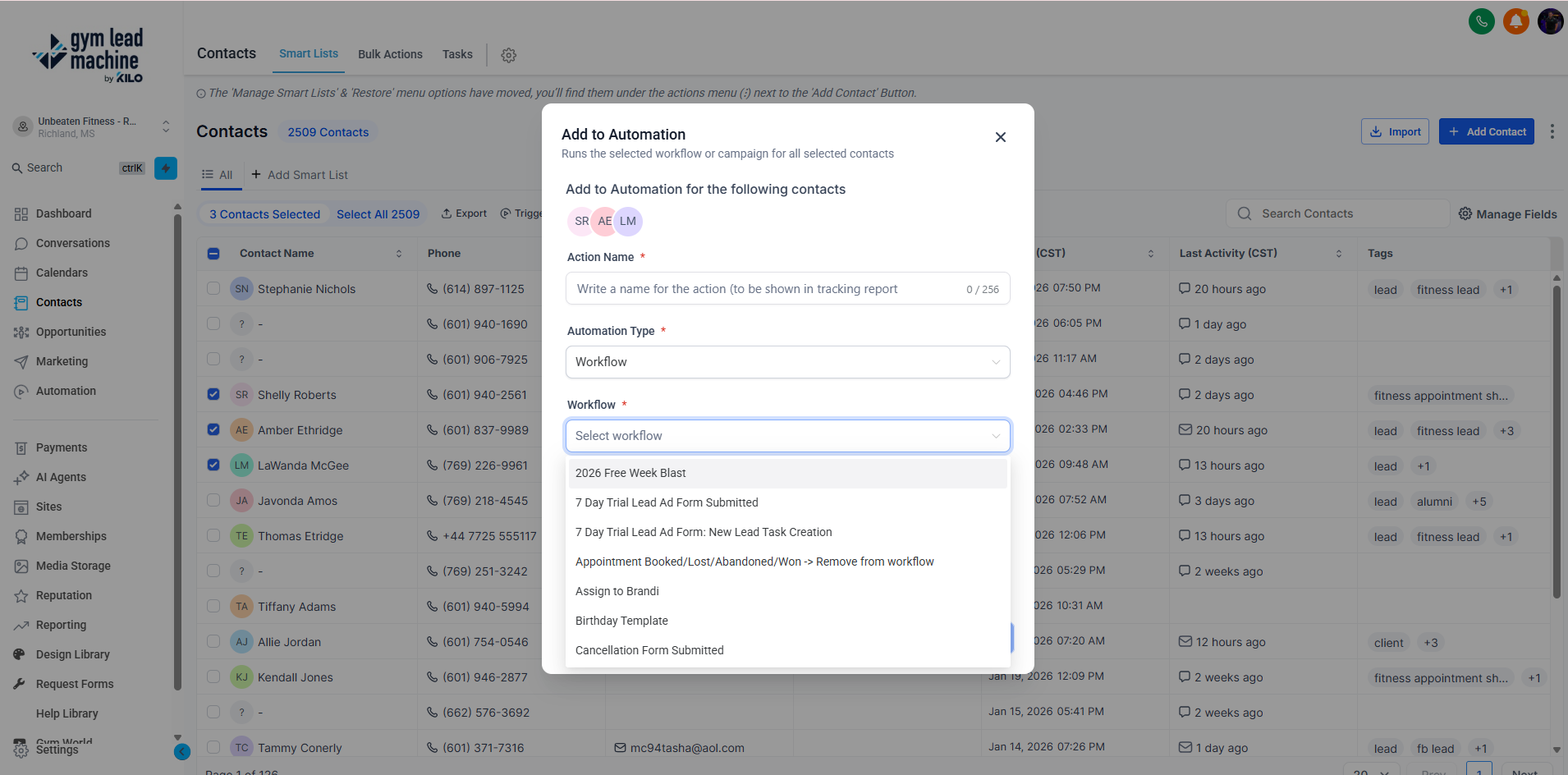Open Opportunities in the sidebar
Image resolution: width=1568 pixels, height=775 pixels.
point(71,332)
